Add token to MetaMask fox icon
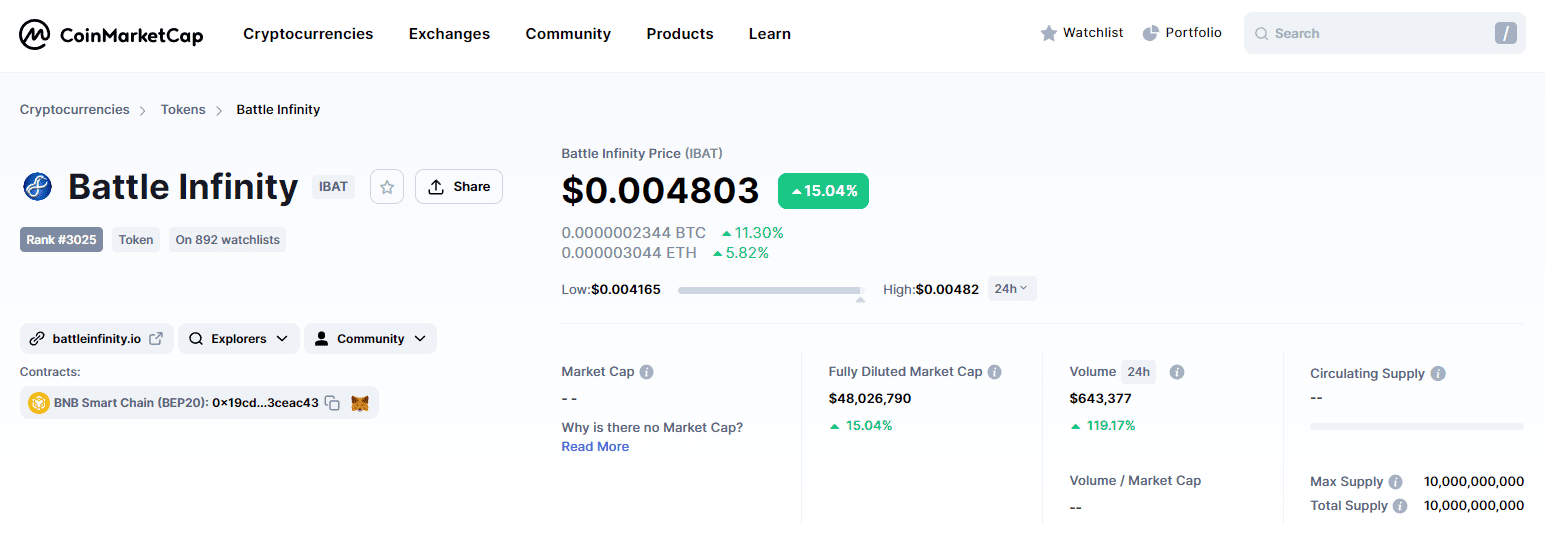Viewport: 1545px width, 541px height. pyautogui.click(x=360, y=403)
